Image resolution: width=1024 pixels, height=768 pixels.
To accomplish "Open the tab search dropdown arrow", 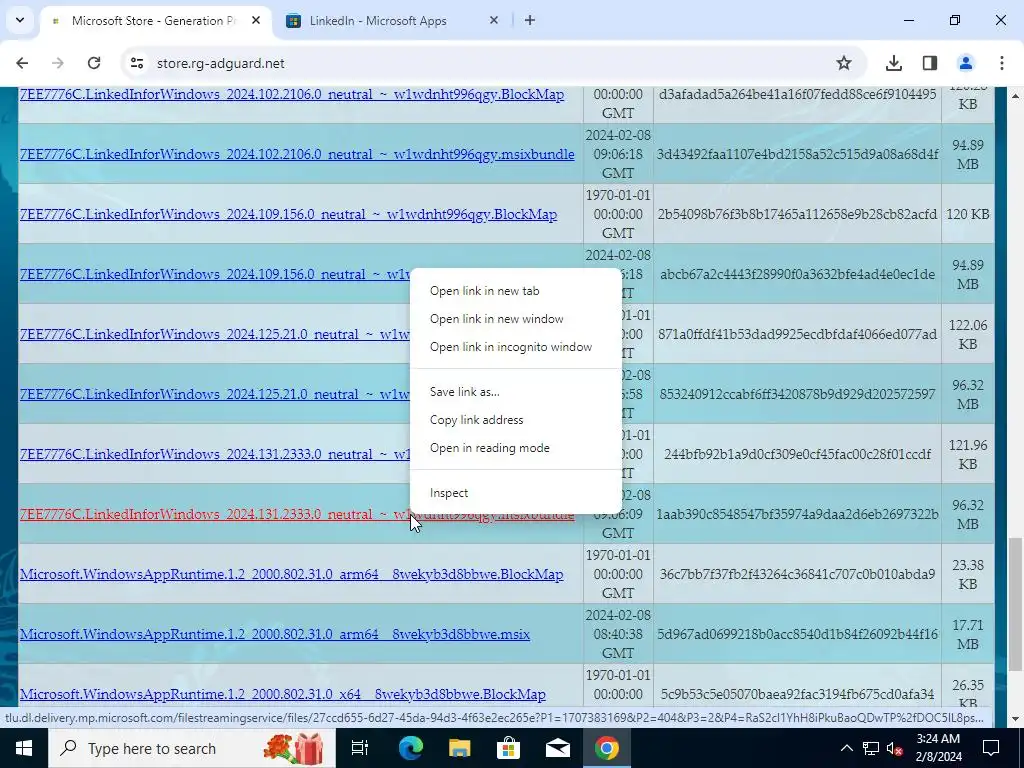I will click(x=20, y=20).
